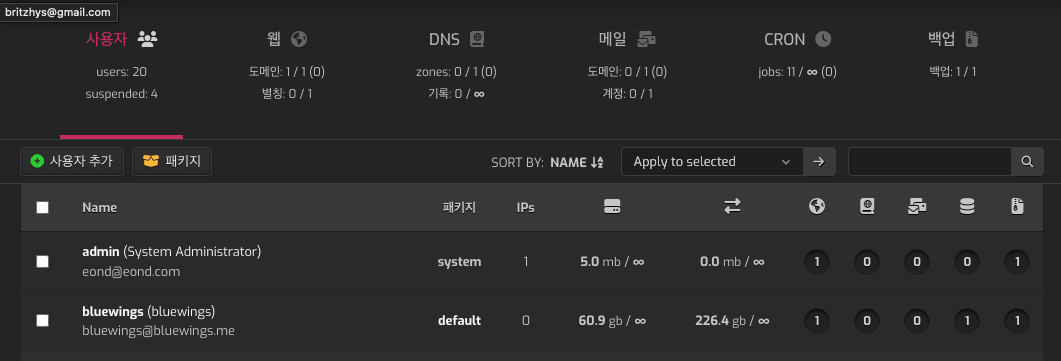Tick the admin user checkbox
The width and height of the screenshot is (1061, 361).
(x=43, y=262)
